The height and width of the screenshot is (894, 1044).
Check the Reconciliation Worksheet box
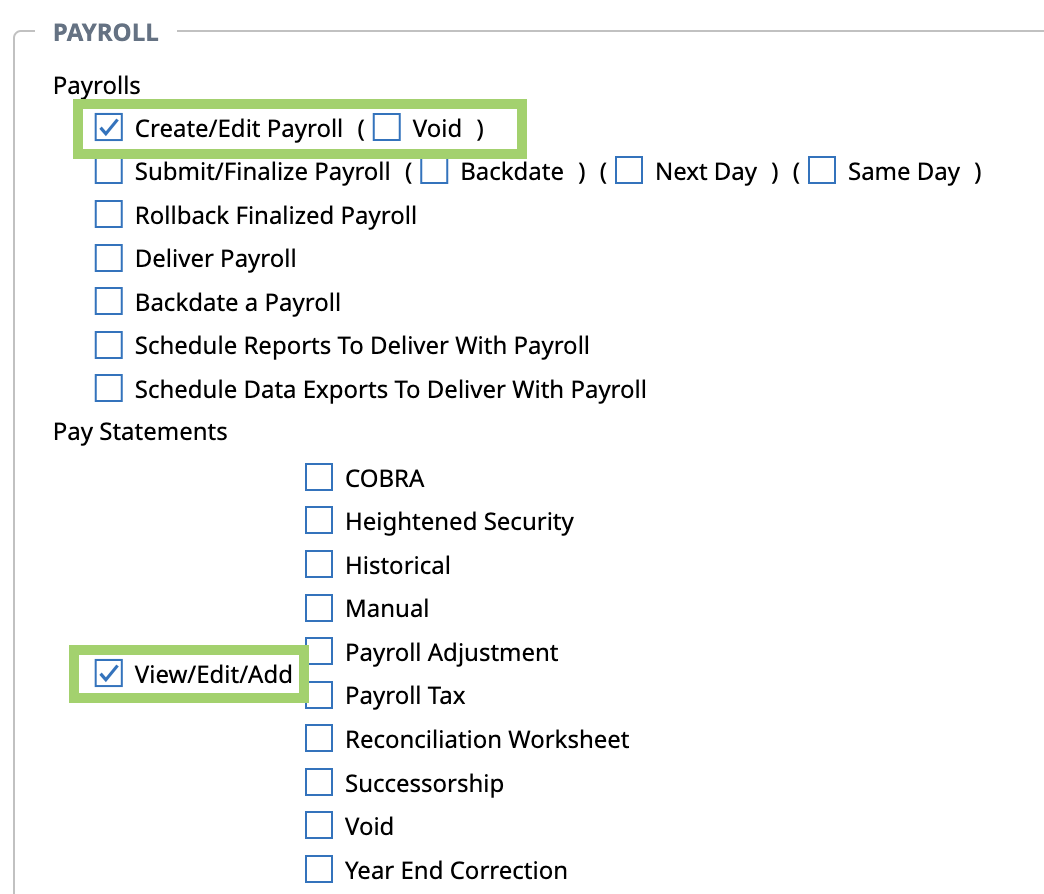(x=319, y=738)
